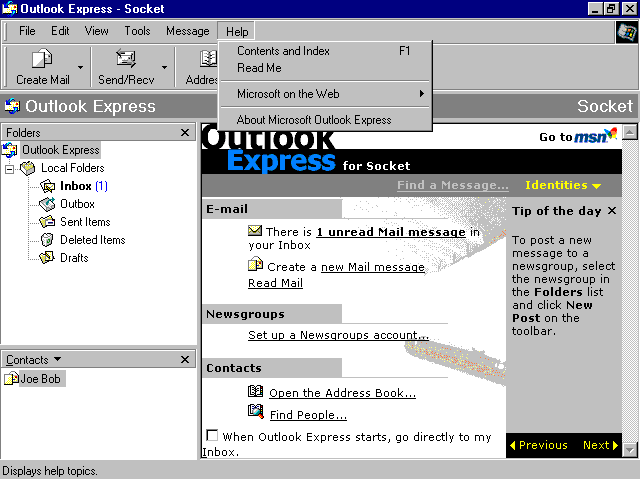Open the Send/Recv dropdown arrow
The width and height of the screenshot is (640, 480).
point(164,67)
